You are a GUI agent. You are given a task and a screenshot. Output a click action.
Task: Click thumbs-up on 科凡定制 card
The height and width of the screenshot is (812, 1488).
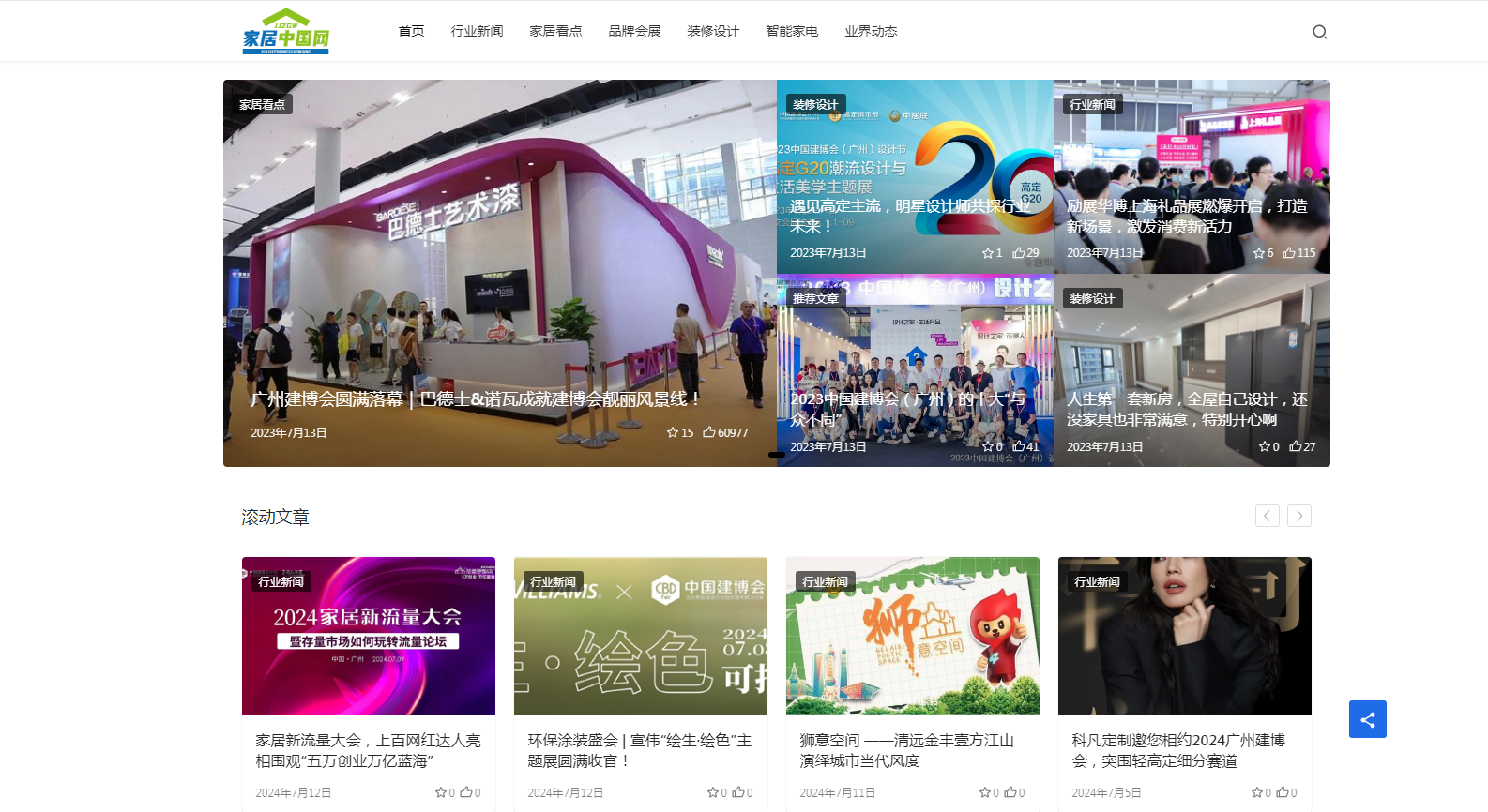(1282, 792)
